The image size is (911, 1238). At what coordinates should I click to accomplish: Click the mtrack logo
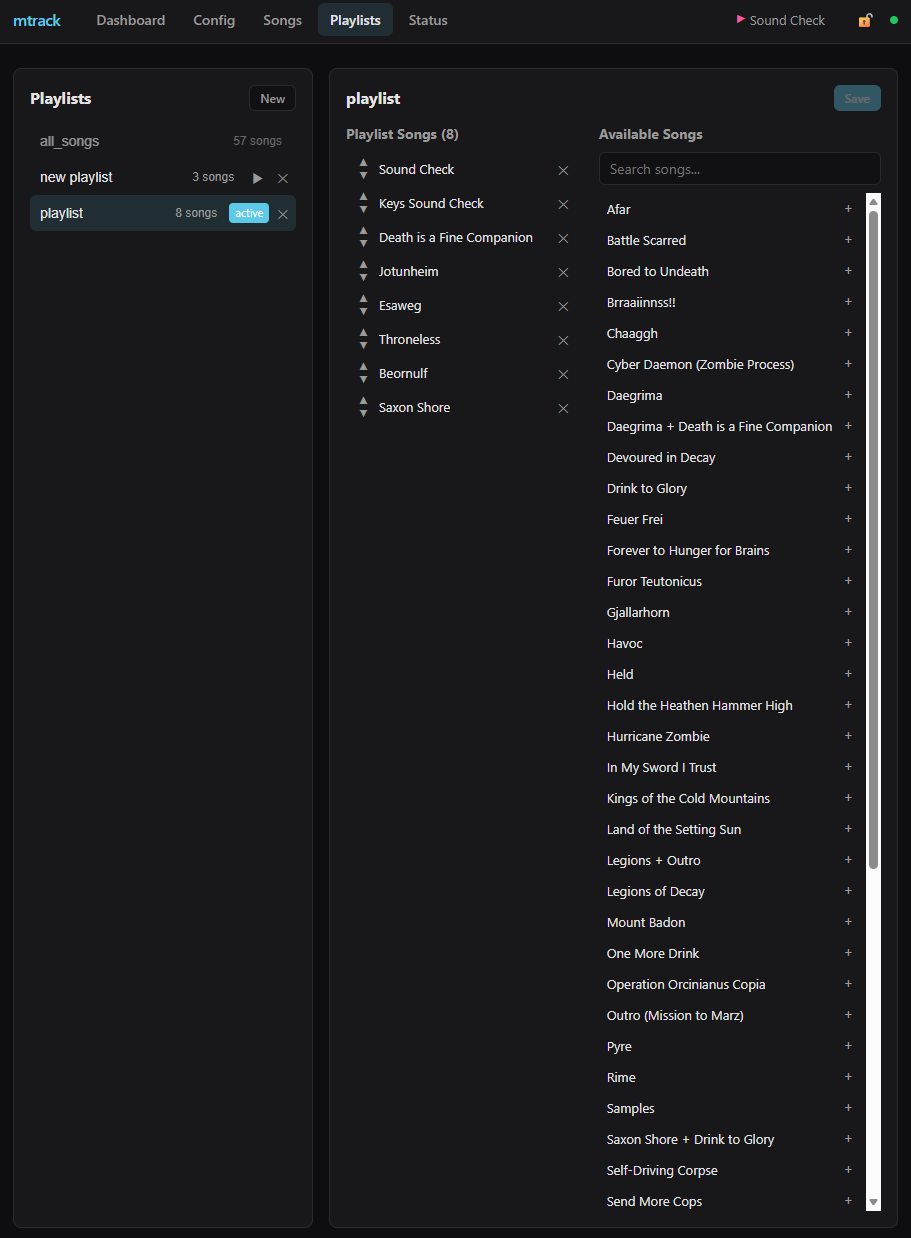[x=37, y=20]
